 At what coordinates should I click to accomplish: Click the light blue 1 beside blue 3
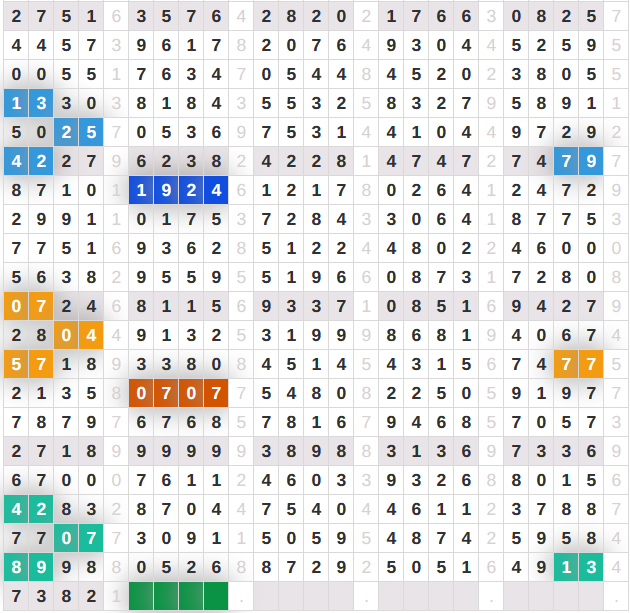pyautogui.click(x=17, y=103)
